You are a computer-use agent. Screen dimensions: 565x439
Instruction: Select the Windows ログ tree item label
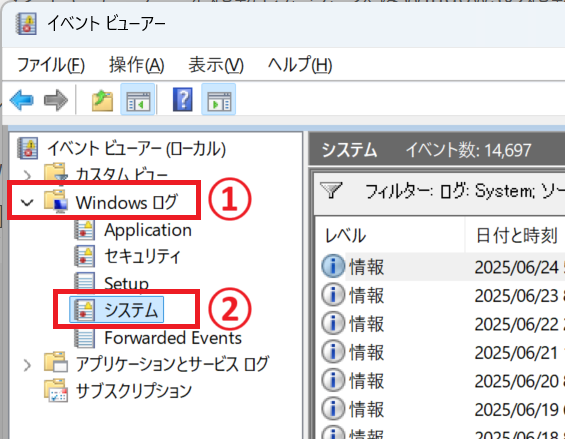point(126,202)
